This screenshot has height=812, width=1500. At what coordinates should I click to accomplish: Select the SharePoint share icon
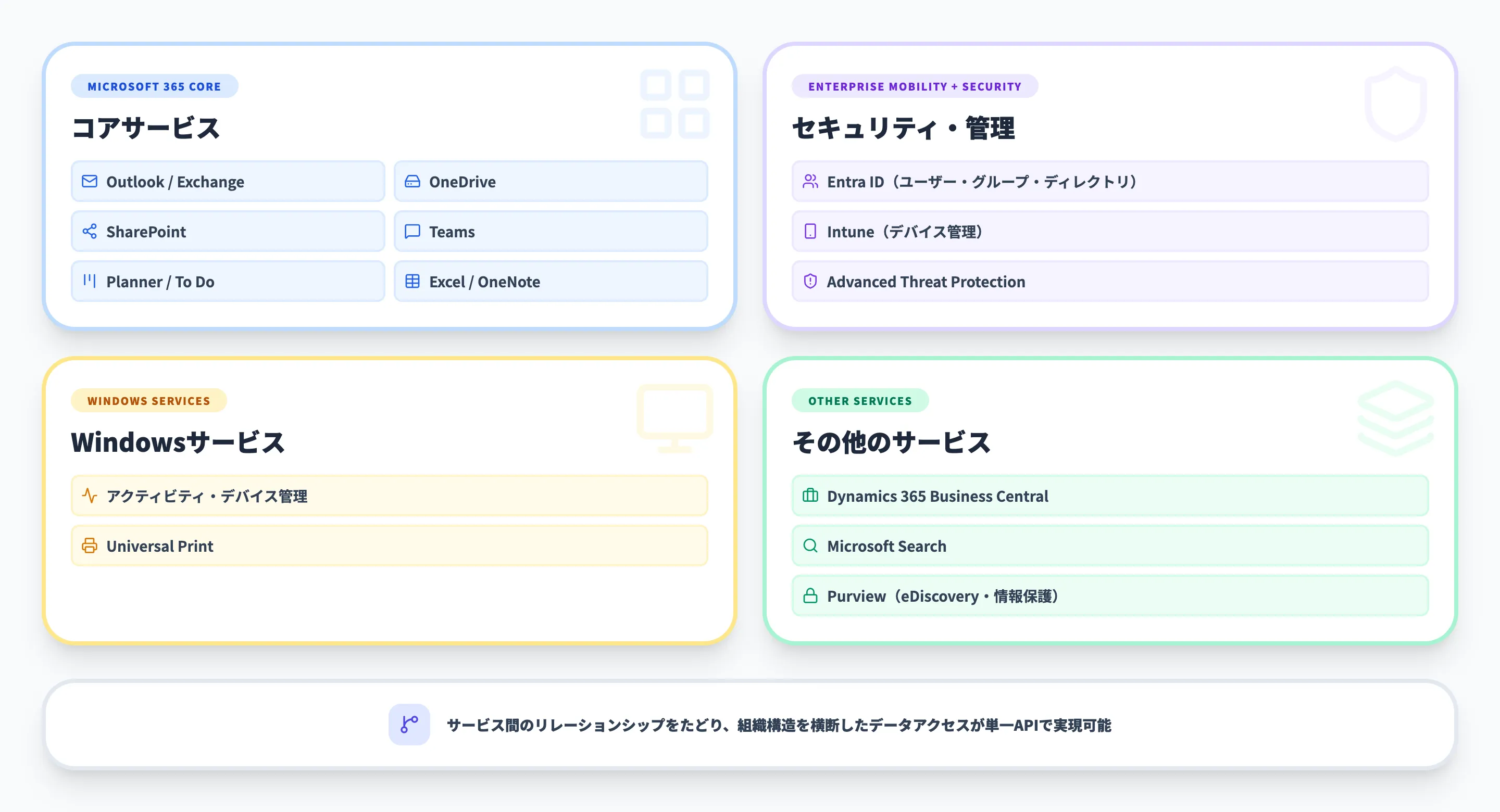tap(90, 231)
